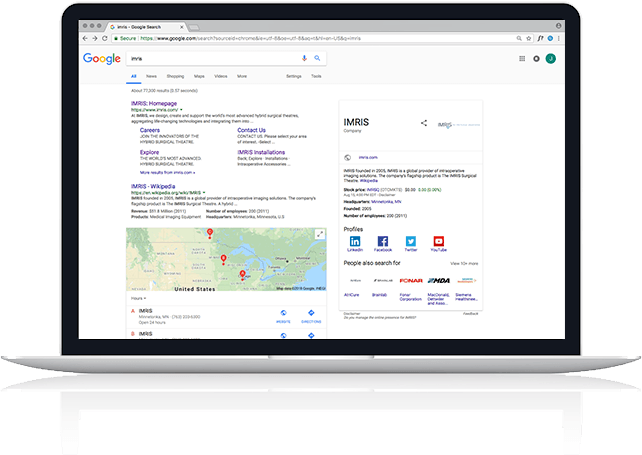This screenshot has height=455, width=642.
Task: Open the Chrome profile icon in title bar
Action: 558,26
